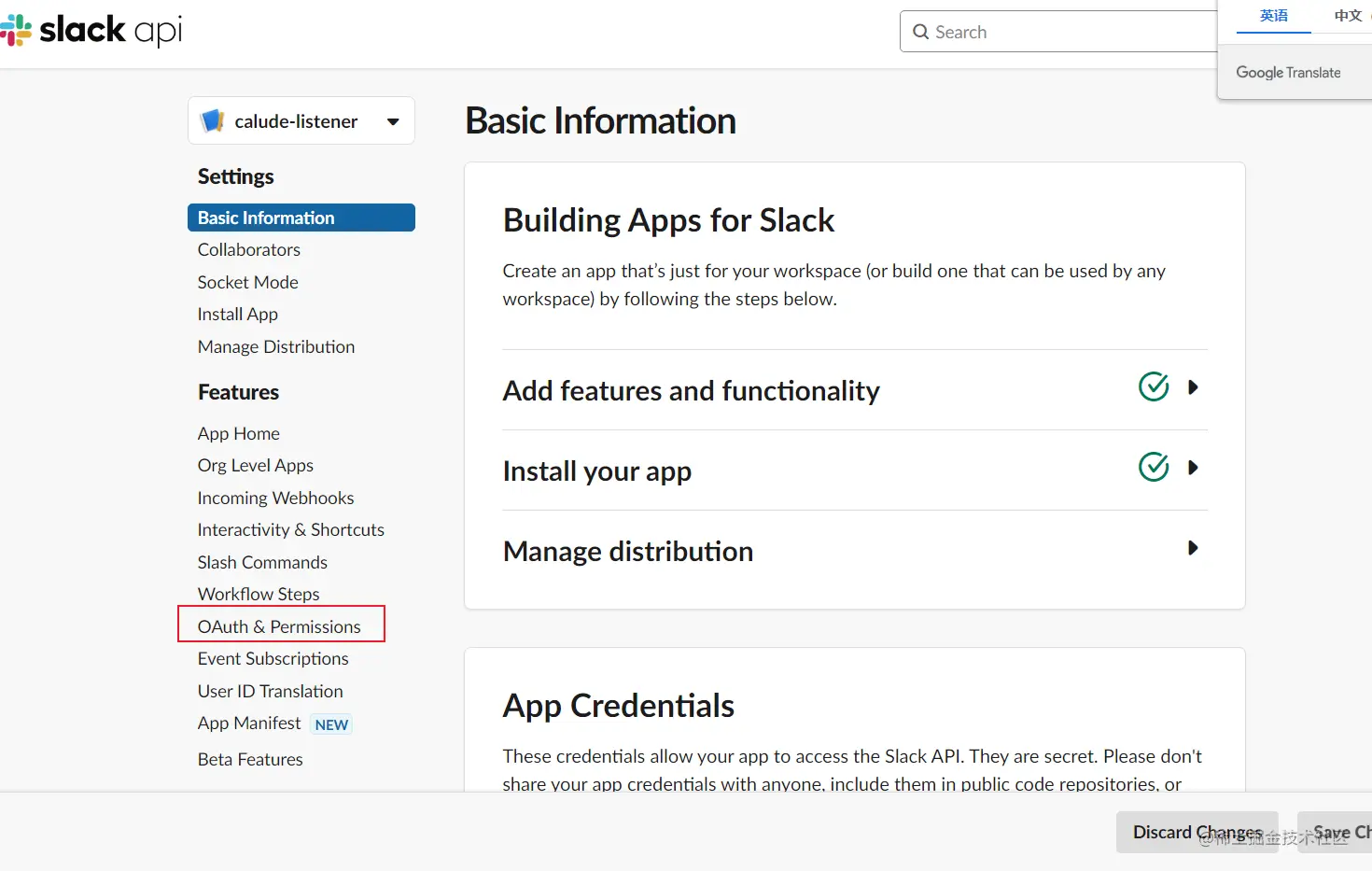1372x871 pixels.
Task: Switch to the 英语 translate tab
Action: tap(1273, 16)
